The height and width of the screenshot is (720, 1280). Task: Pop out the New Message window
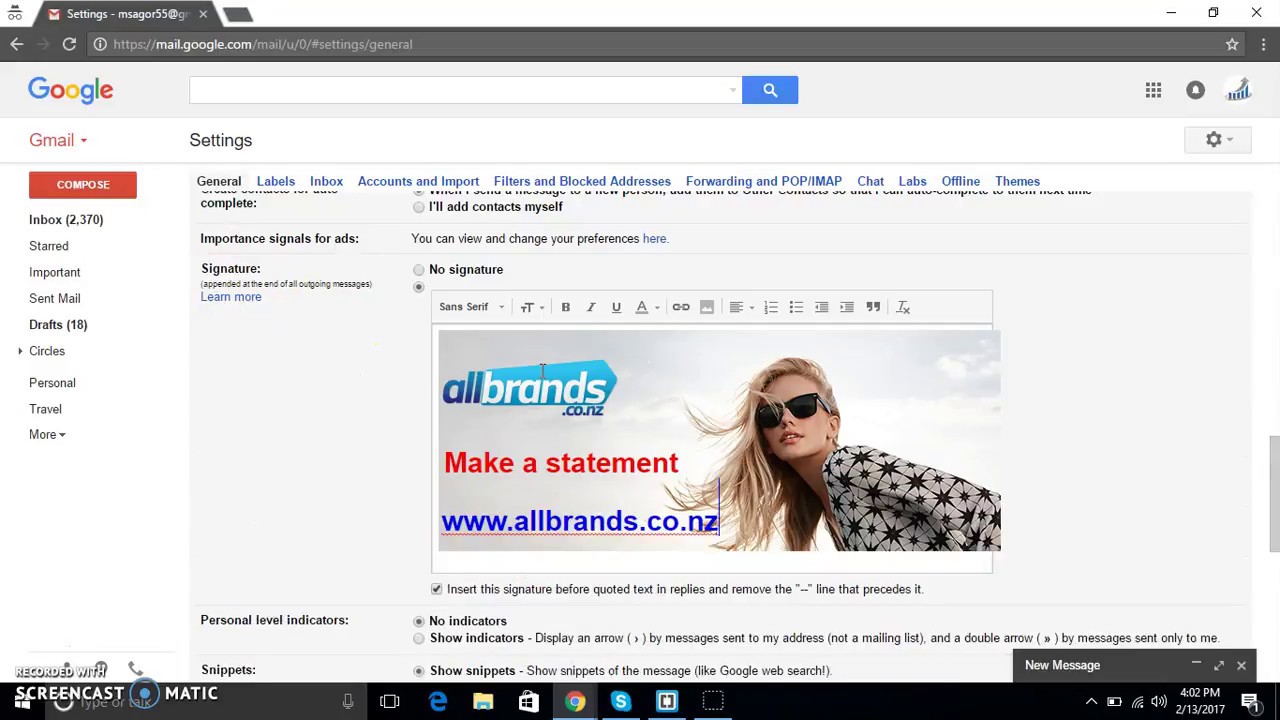pyautogui.click(x=1219, y=665)
